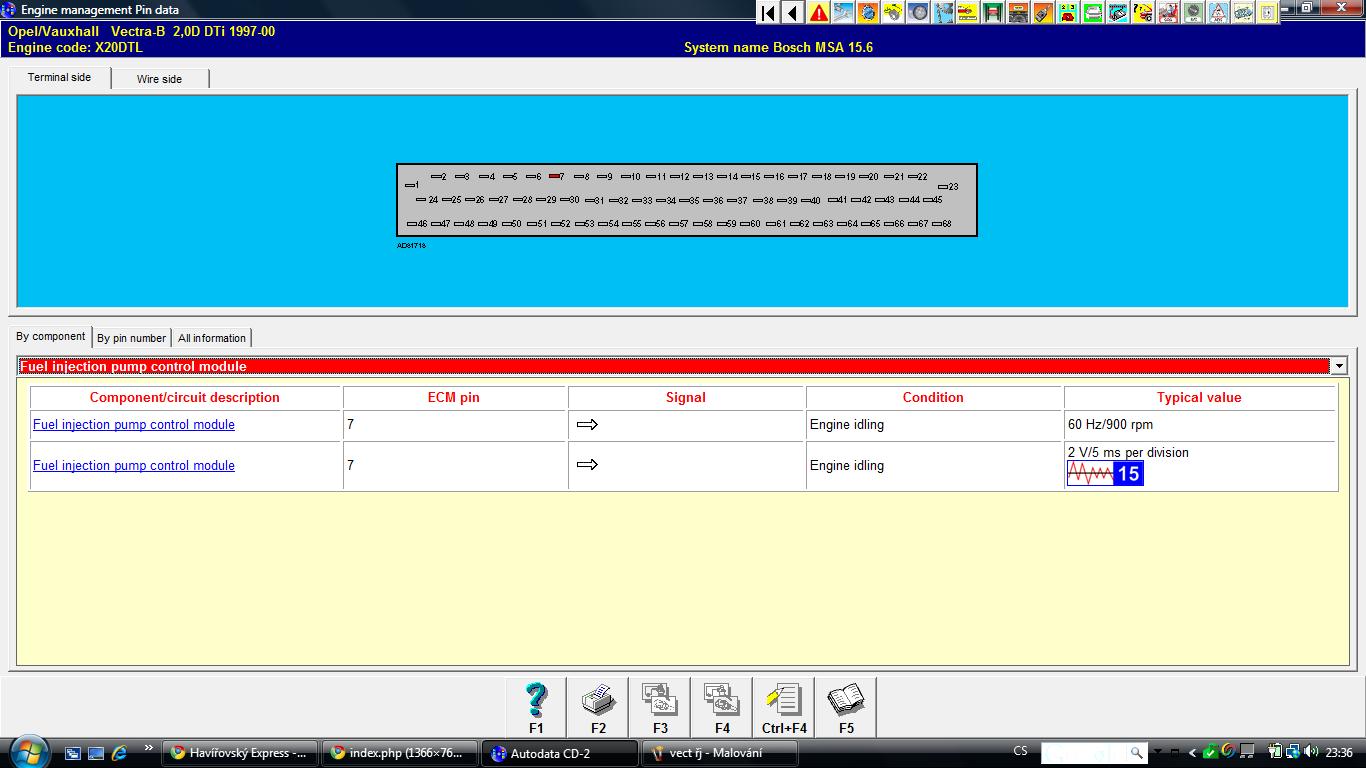Open the All information tab
1366x768 pixels.
(x=211, y=338)
